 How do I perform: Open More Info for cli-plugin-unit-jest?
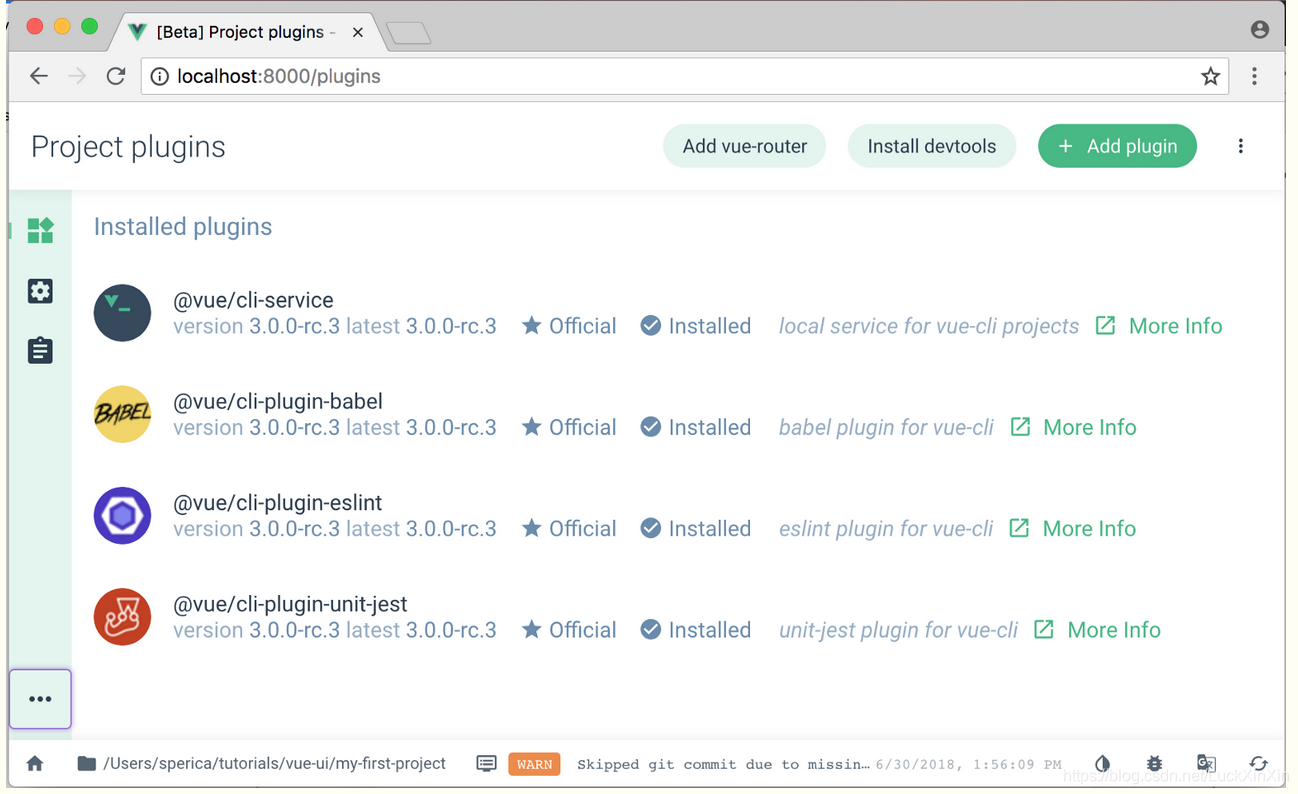[1114, 630]
